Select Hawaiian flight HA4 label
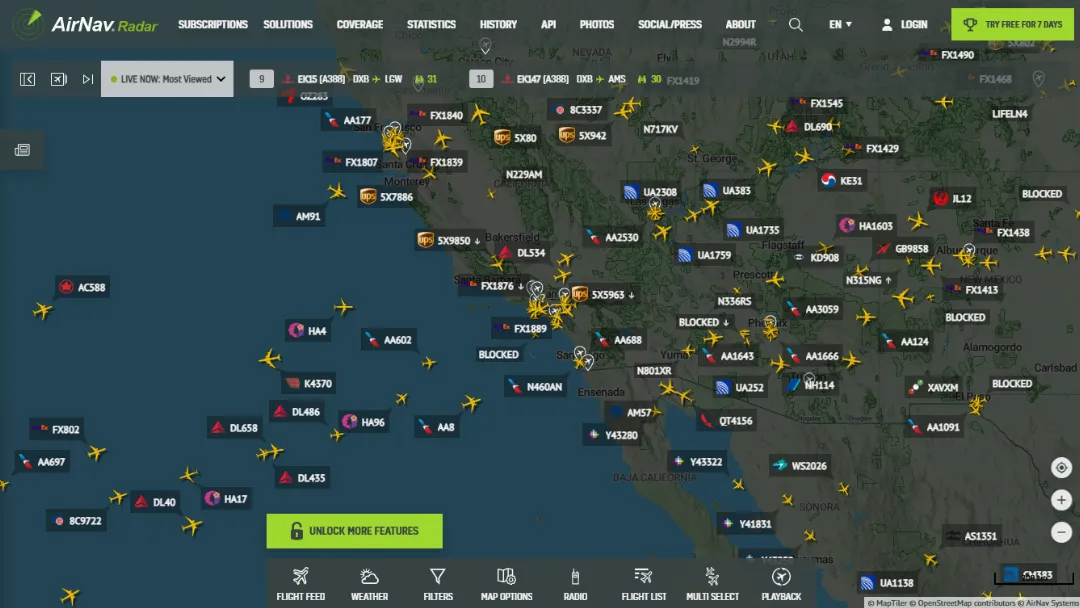 [x=308, y=331]
